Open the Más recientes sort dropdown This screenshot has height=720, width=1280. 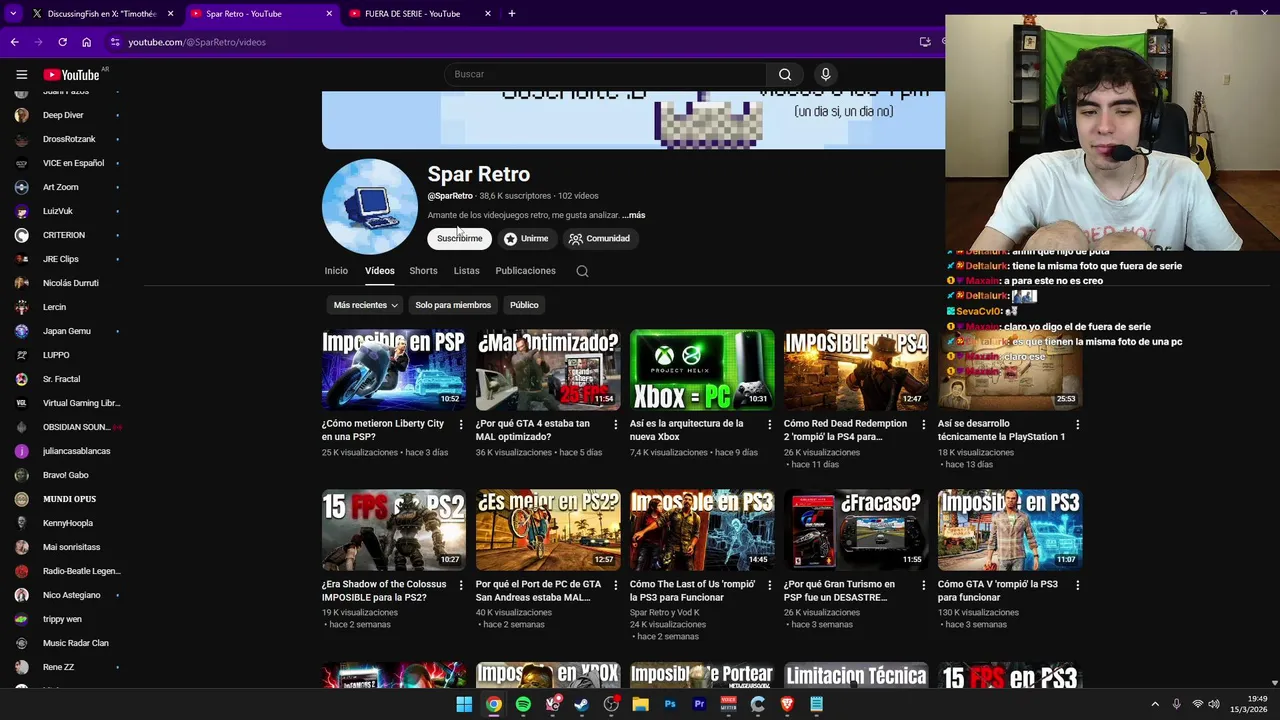[365, 305]
